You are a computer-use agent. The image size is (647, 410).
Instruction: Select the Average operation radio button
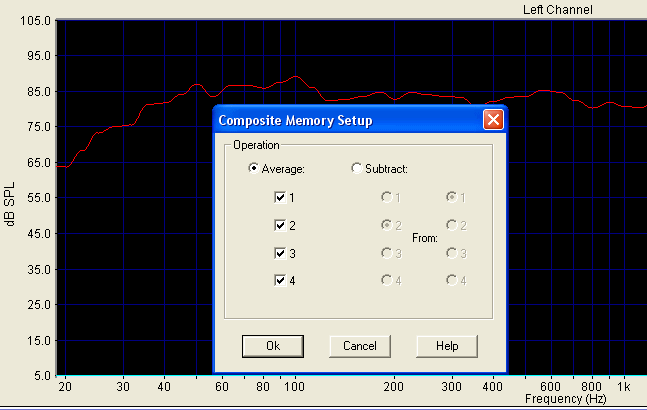[x=253, y=168]
